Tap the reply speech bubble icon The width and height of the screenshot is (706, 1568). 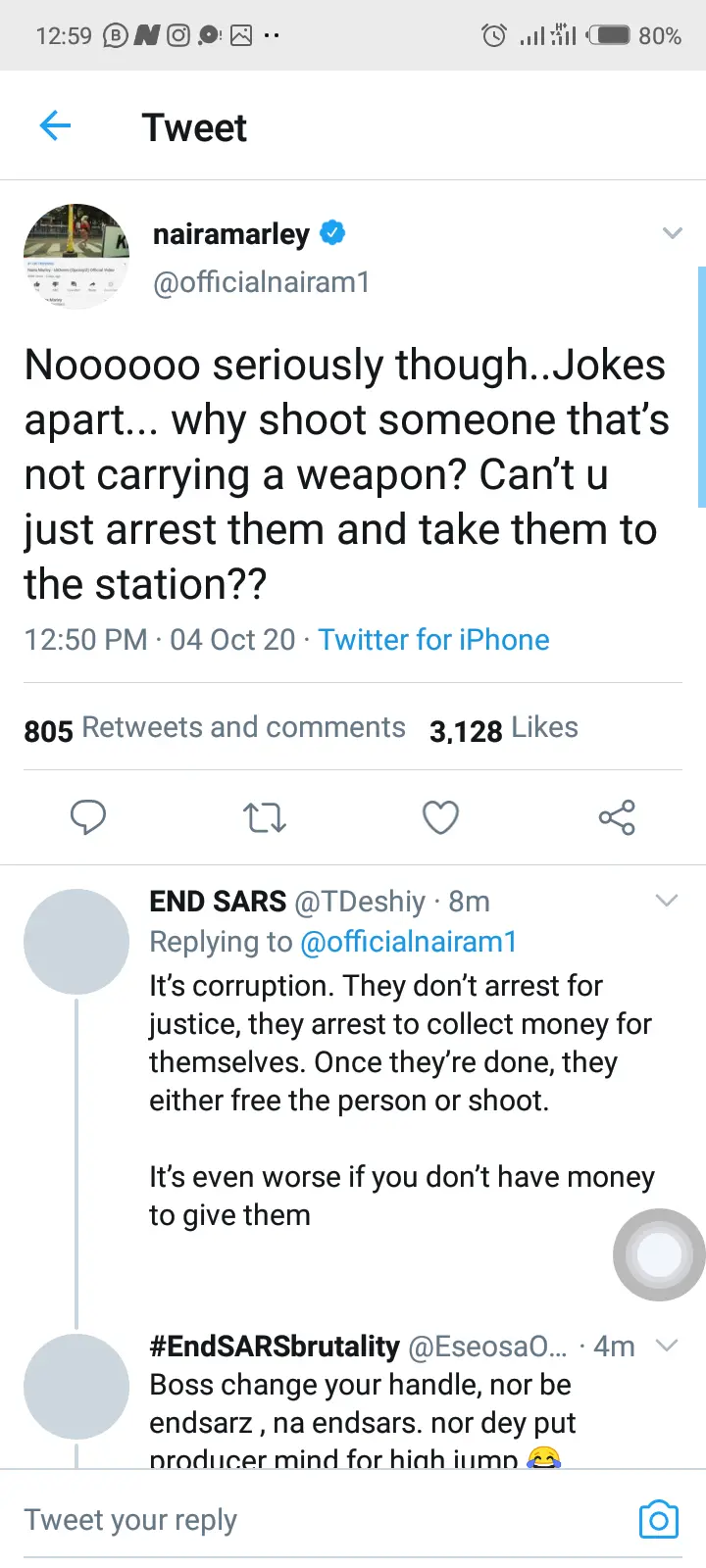click(88, 817)
